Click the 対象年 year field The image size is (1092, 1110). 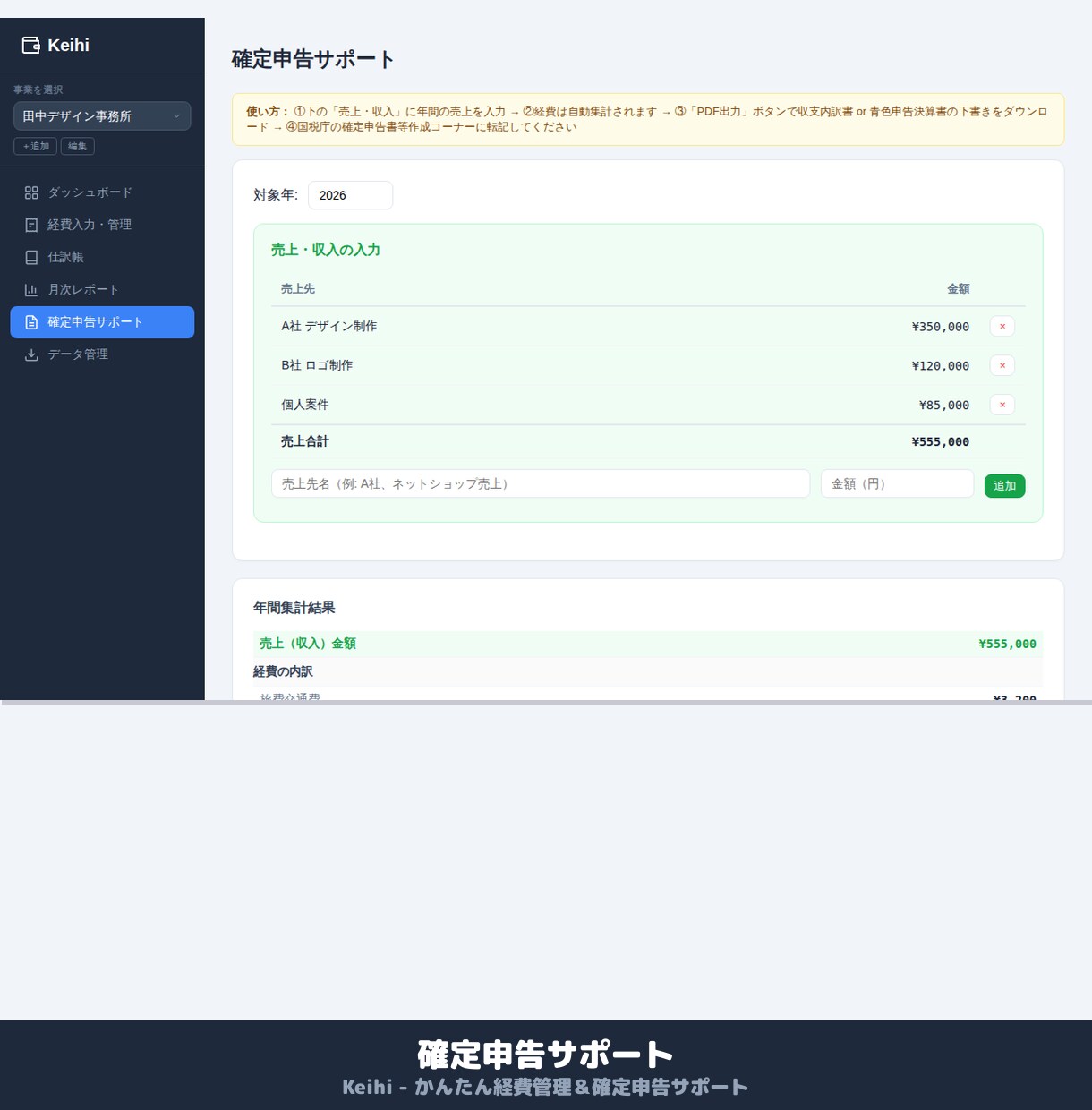click(x=350, y=195)
